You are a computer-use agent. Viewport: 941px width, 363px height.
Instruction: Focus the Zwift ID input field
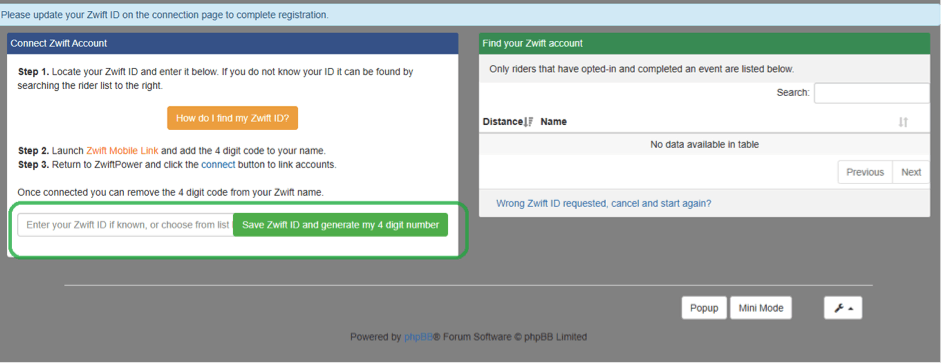click(x=125, y=225)
